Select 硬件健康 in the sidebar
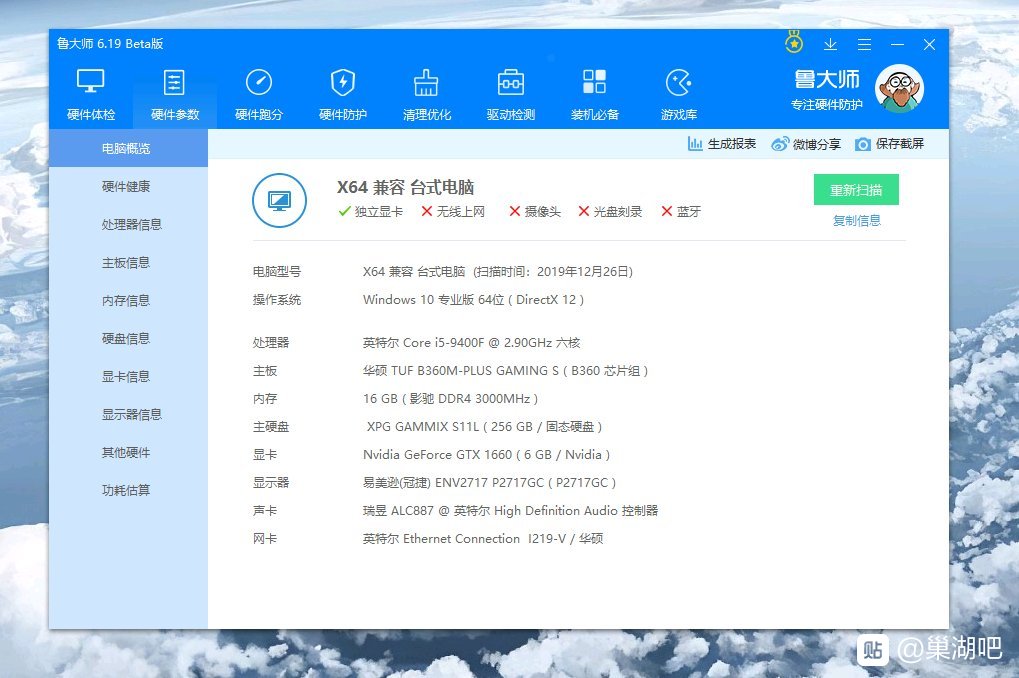 point(128,187)
